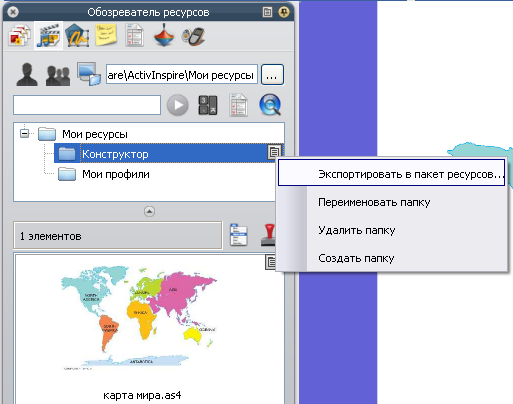Select the Конструктор folder
The width and height of the screenshot is (513, 404).
pos(168,153)
